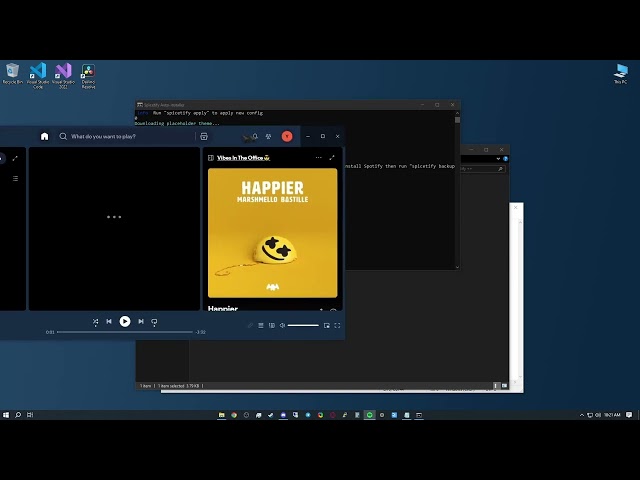Show hidden system tray icons
640x480 pixels.
(x=582, y=415)
